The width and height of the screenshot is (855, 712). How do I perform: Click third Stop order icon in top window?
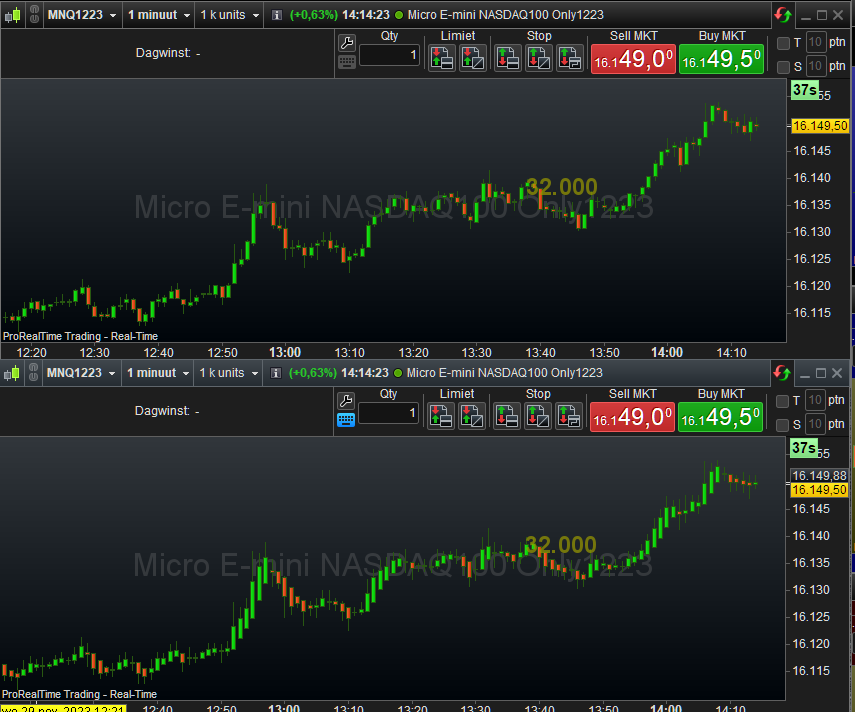[570, 58]
